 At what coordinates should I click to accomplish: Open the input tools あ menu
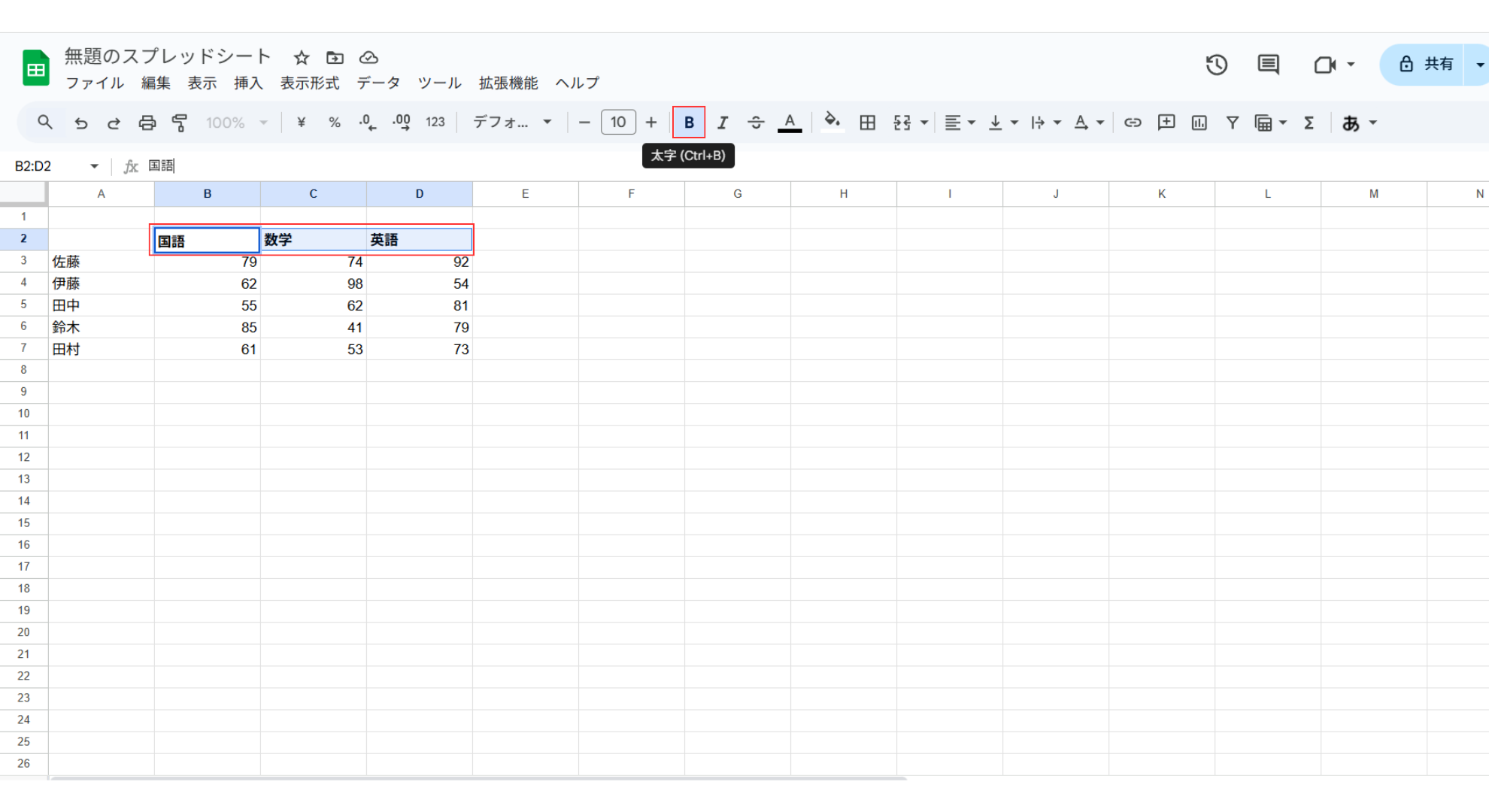pos(1360,123)
